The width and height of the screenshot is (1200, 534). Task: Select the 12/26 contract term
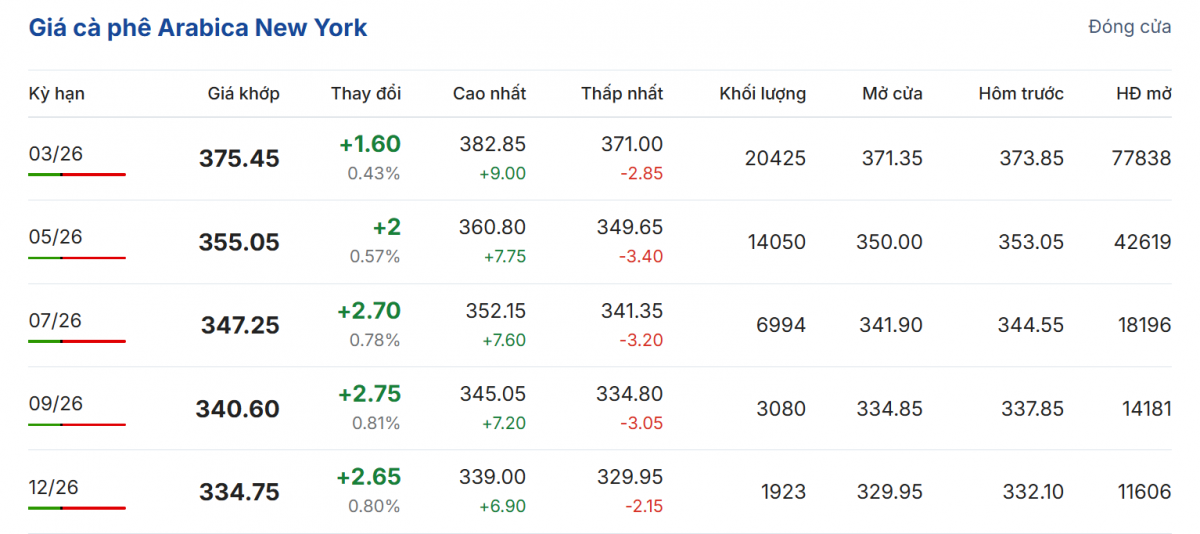[x=56, y=487]
